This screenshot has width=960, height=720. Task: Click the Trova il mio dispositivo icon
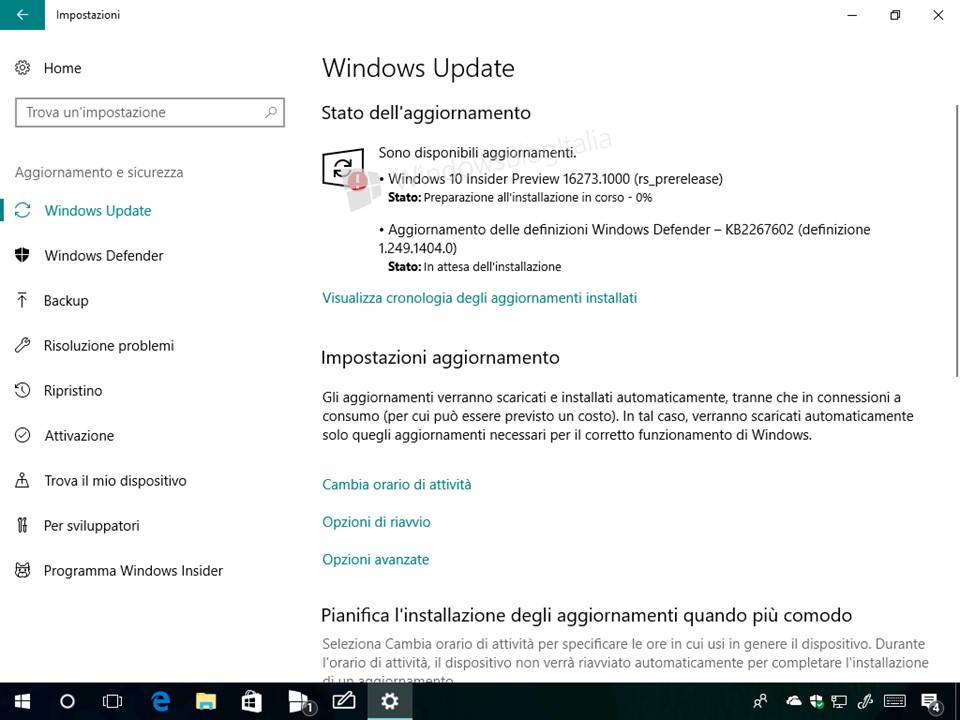click(x=23, y=481)
